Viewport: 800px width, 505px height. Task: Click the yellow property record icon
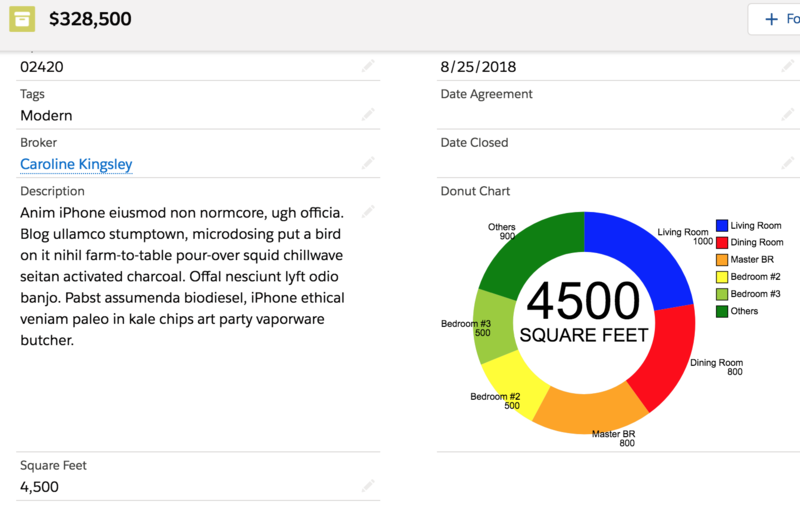pos(22,19)
